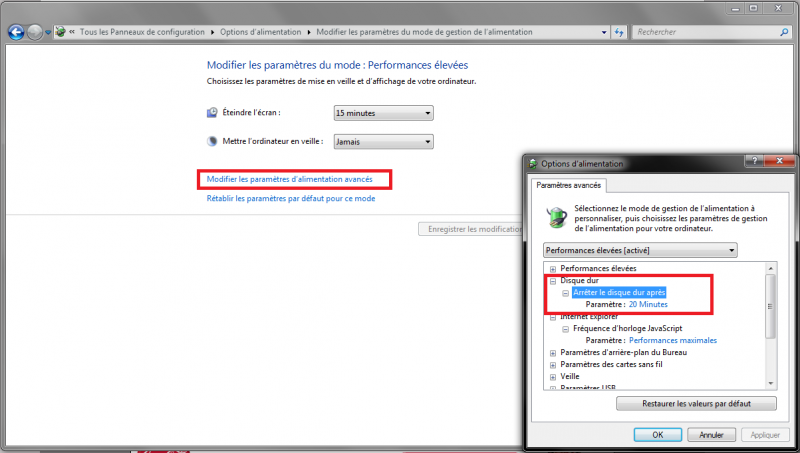The image size is (800, 453).
Task: Click the help question mark in Options d'alimentation dialog
Action: (755, 160)
